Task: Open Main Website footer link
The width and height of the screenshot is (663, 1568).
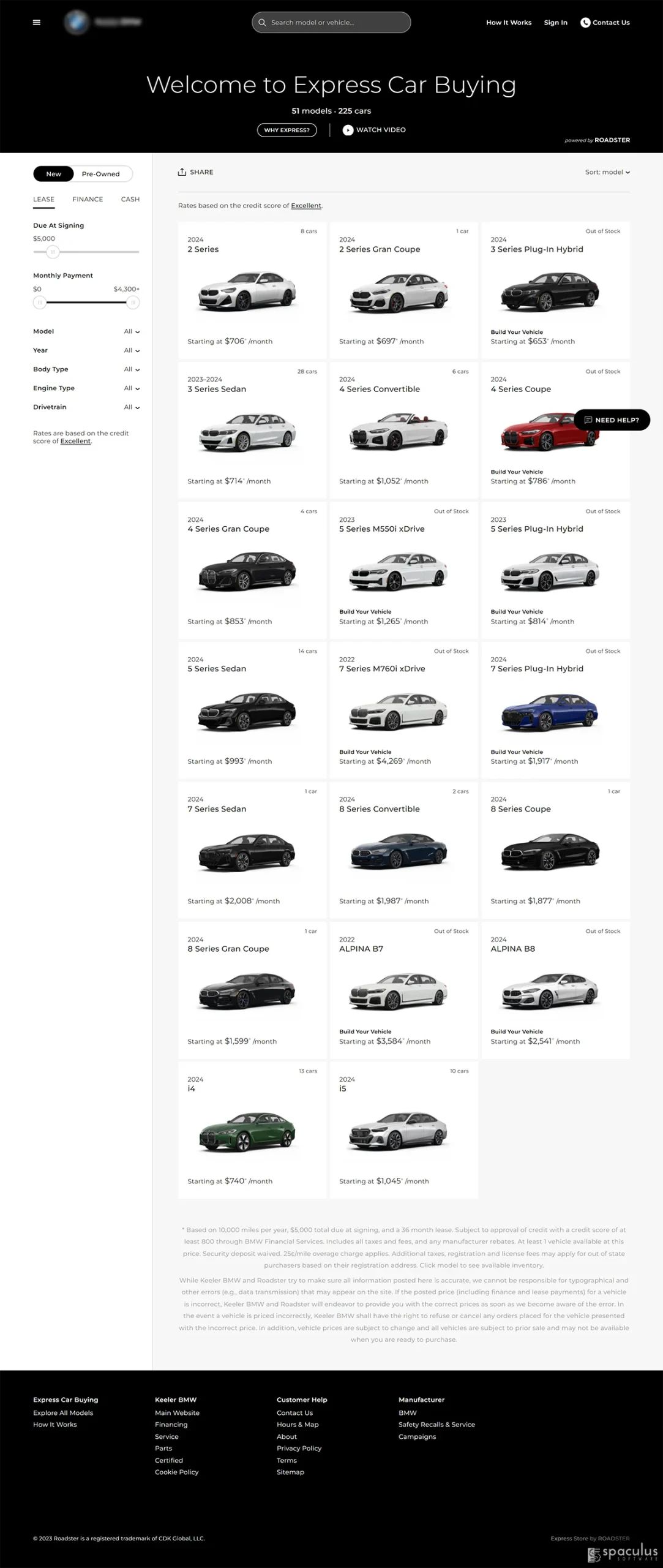Action: [x=177, y=1413]
